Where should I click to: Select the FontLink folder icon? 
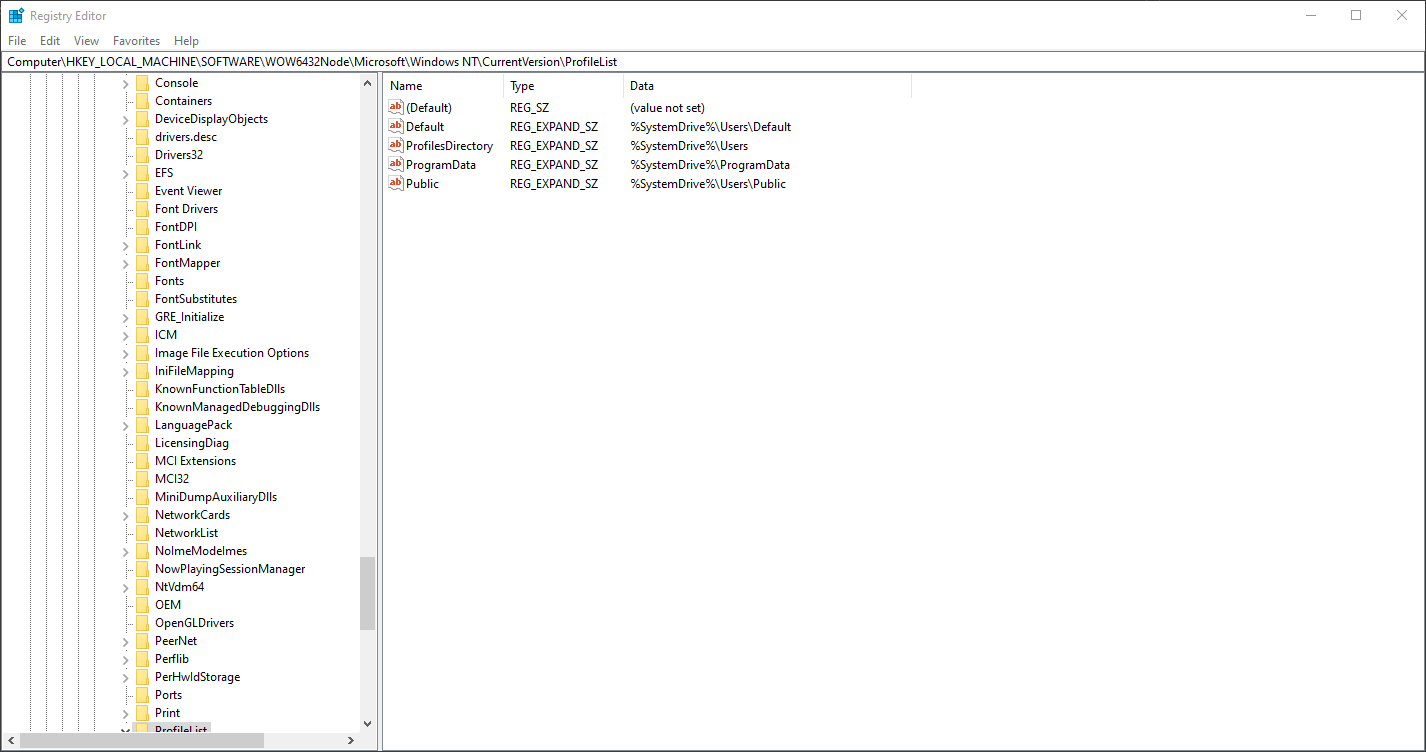142,245
